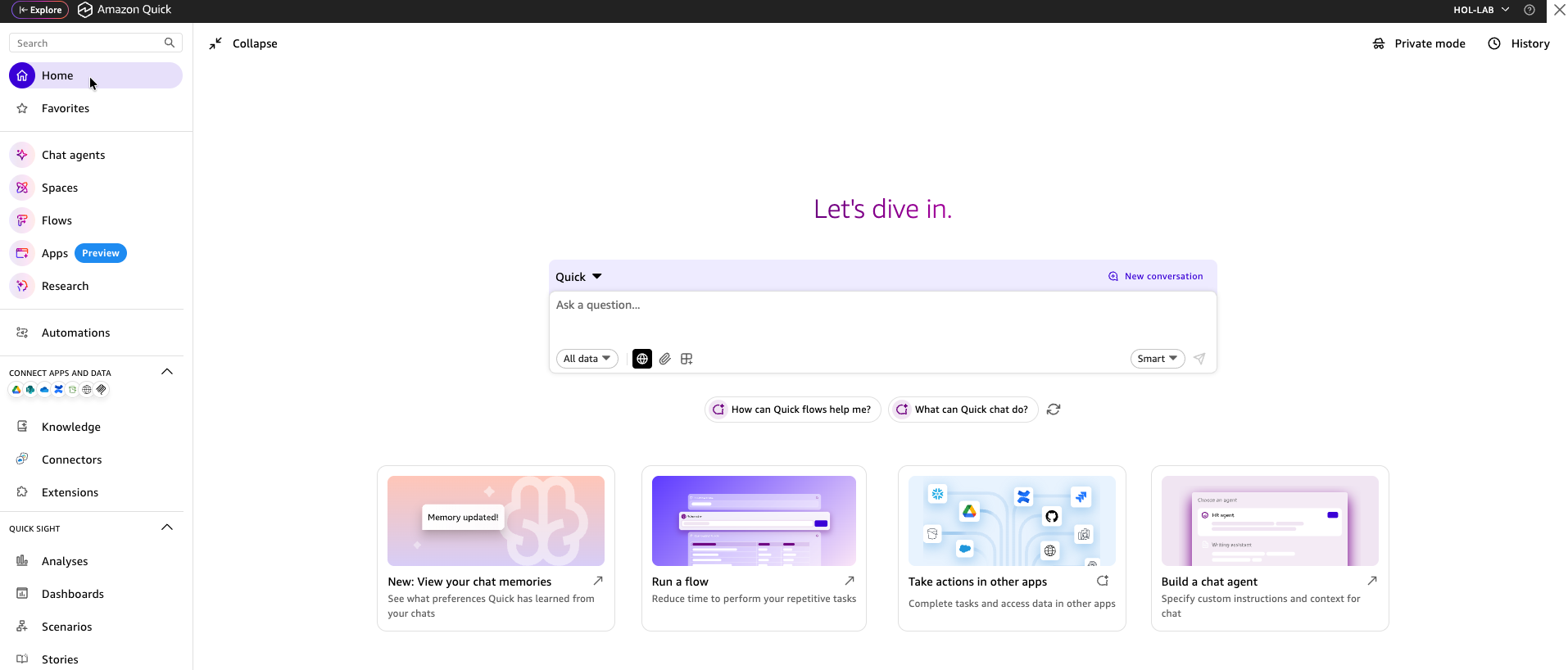The height and width of the screenshot is (670, 1568).
Task: Open chat History
Action: click(1519, 43)
